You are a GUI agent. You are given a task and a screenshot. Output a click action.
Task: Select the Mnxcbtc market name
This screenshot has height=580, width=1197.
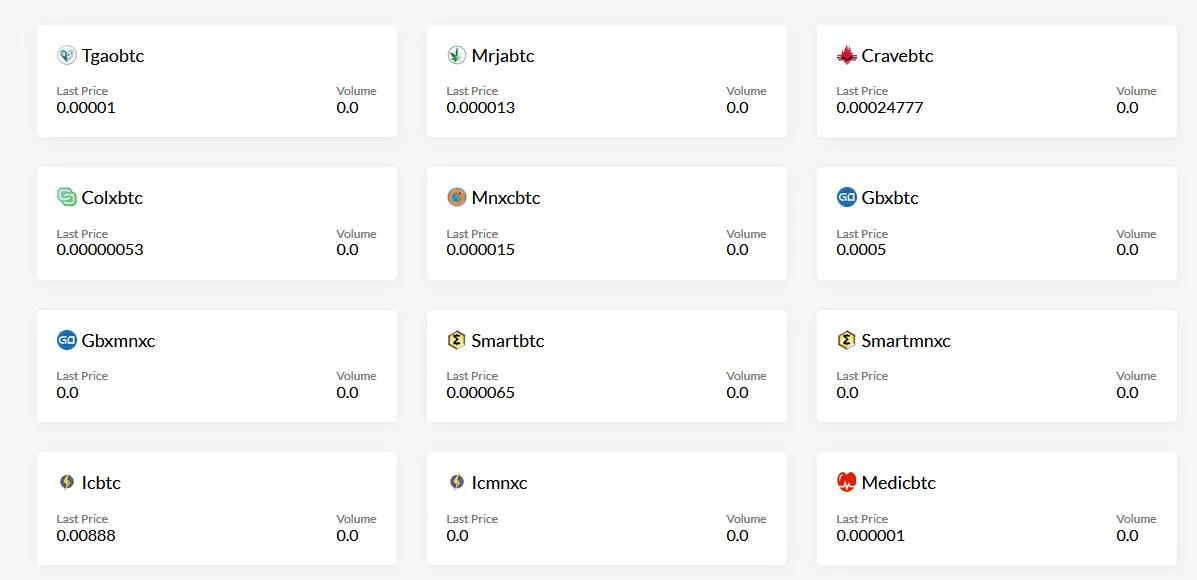(506, 198)
